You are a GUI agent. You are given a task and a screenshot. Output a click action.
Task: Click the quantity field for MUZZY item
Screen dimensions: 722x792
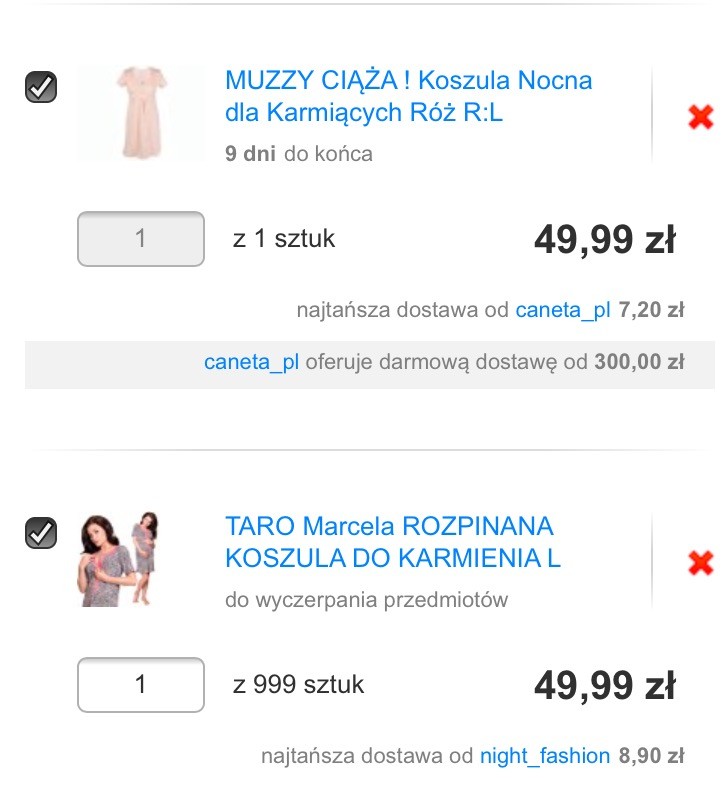coord(140,239)
